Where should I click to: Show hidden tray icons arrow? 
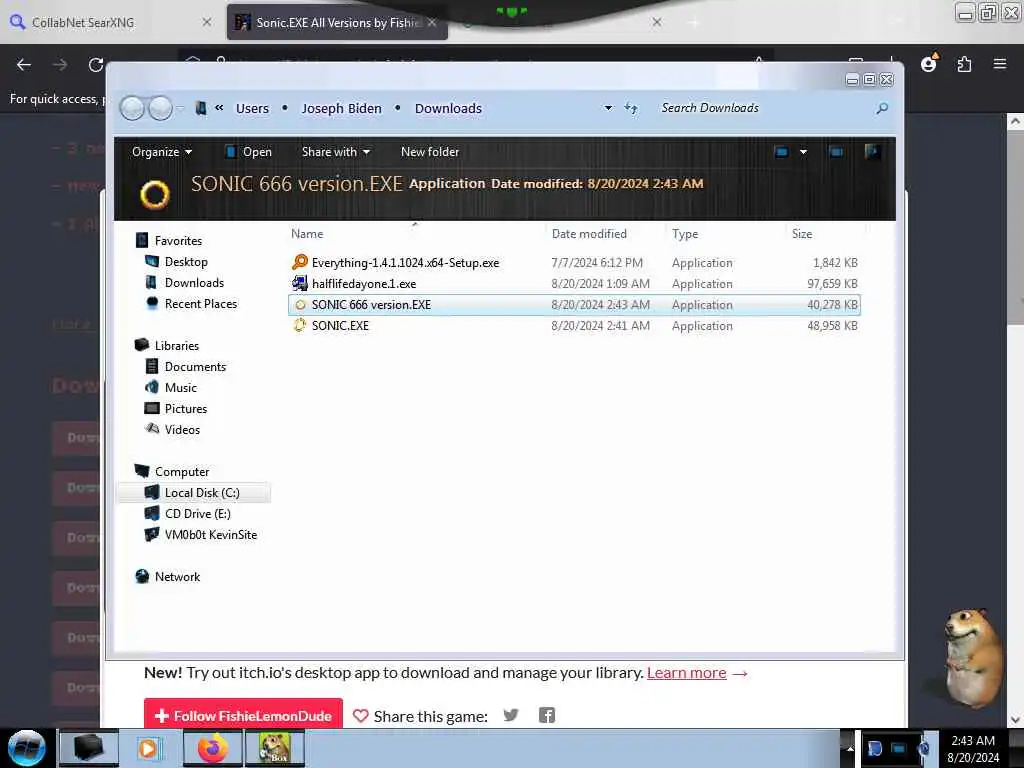850,748
